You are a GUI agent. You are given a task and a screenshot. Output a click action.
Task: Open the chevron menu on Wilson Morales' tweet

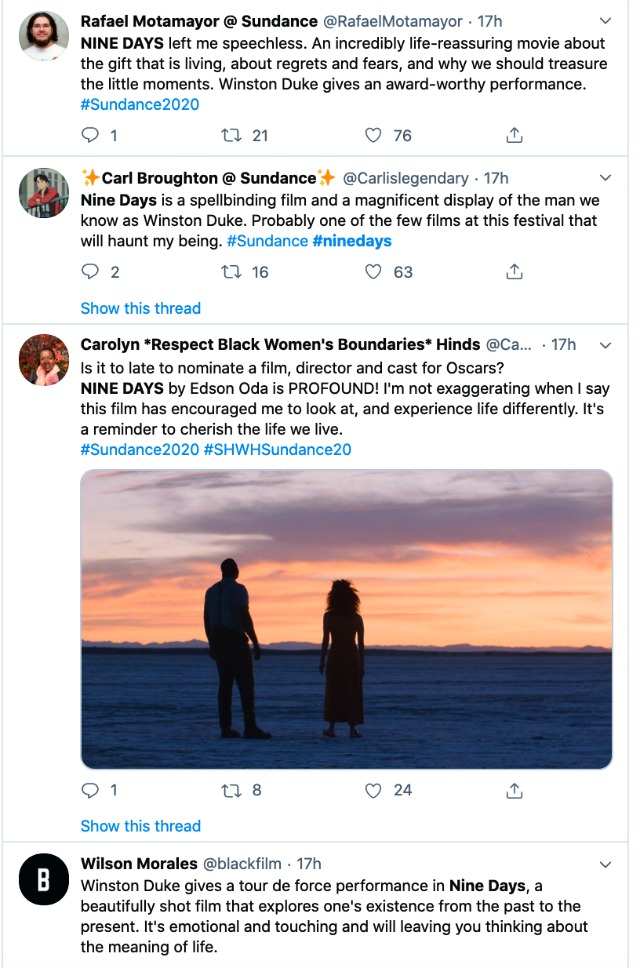605,864
